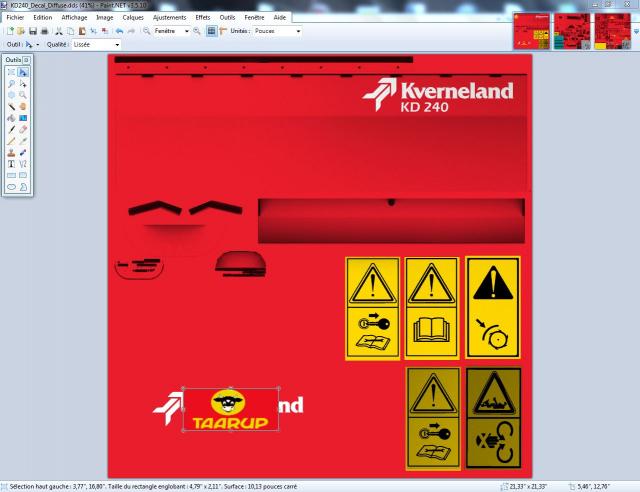The width and height of the screenshot is (640, 492).
Task: Open the Effets menu
Action: point(203,18)
